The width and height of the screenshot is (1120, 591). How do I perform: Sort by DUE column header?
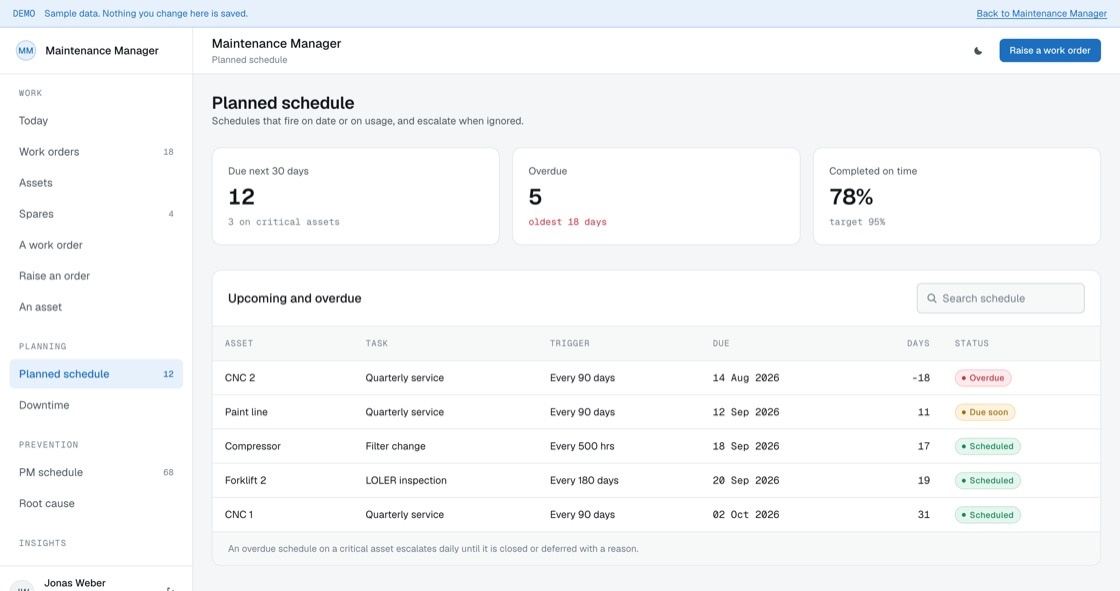pos(721,344)
